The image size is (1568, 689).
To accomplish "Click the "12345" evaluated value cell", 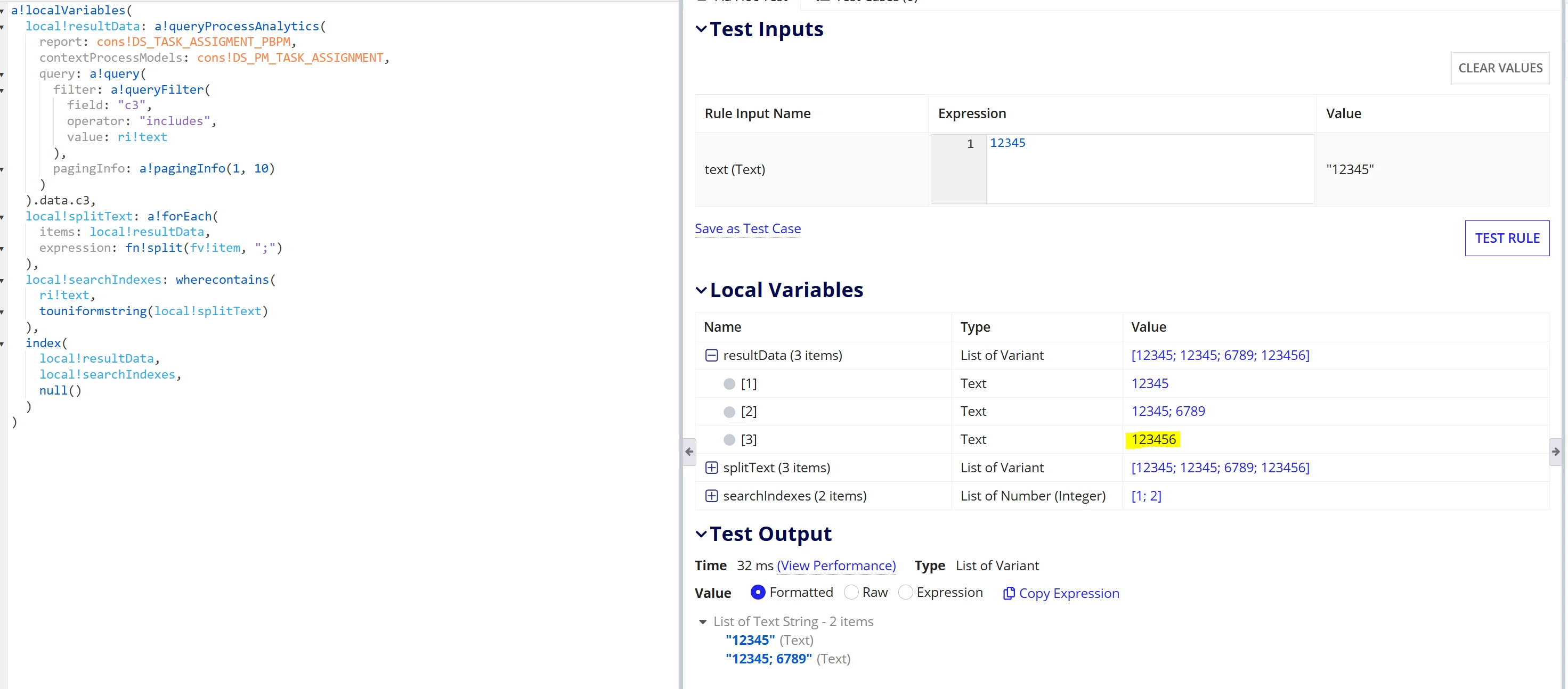I will [1350, 170].
